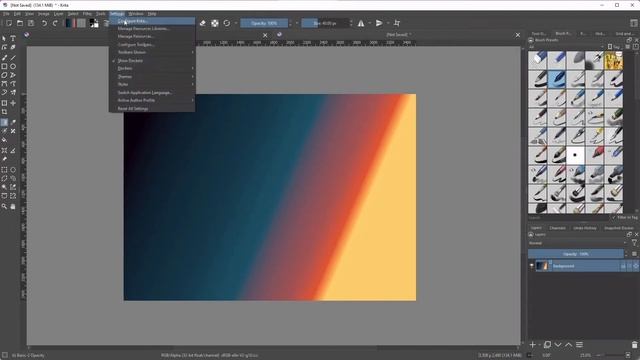This screenshot has width=640, height=360.
Task: Redo the last action
Action: (55, 23)
